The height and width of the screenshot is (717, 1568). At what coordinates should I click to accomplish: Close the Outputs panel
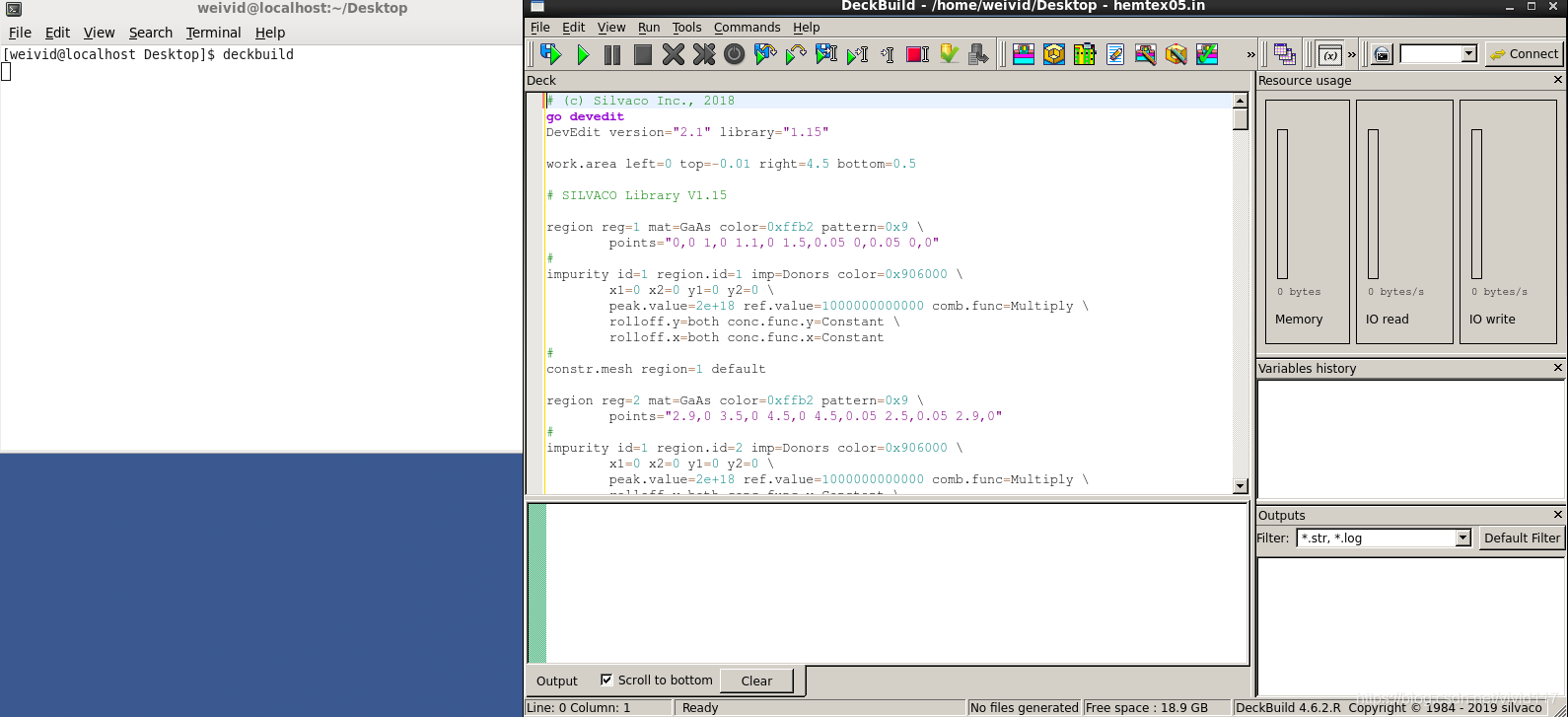coord(1558,515)
